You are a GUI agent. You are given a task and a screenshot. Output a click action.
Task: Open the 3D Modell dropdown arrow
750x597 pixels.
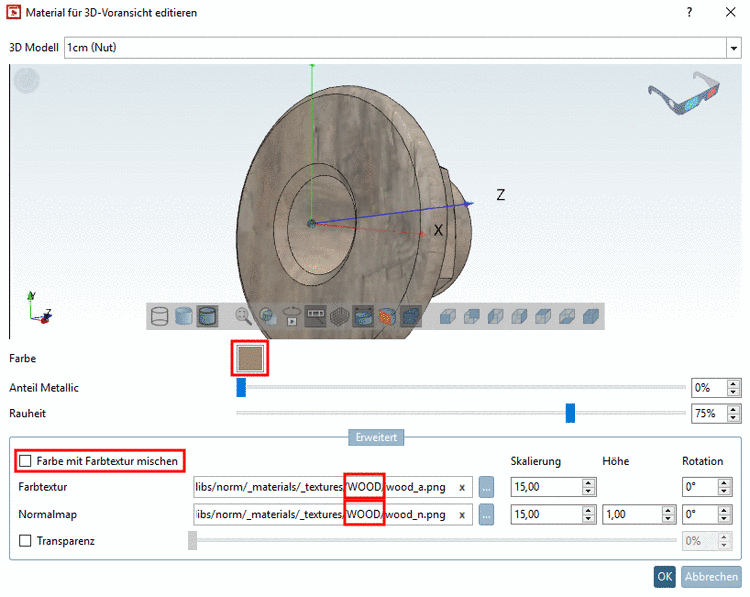734,48
